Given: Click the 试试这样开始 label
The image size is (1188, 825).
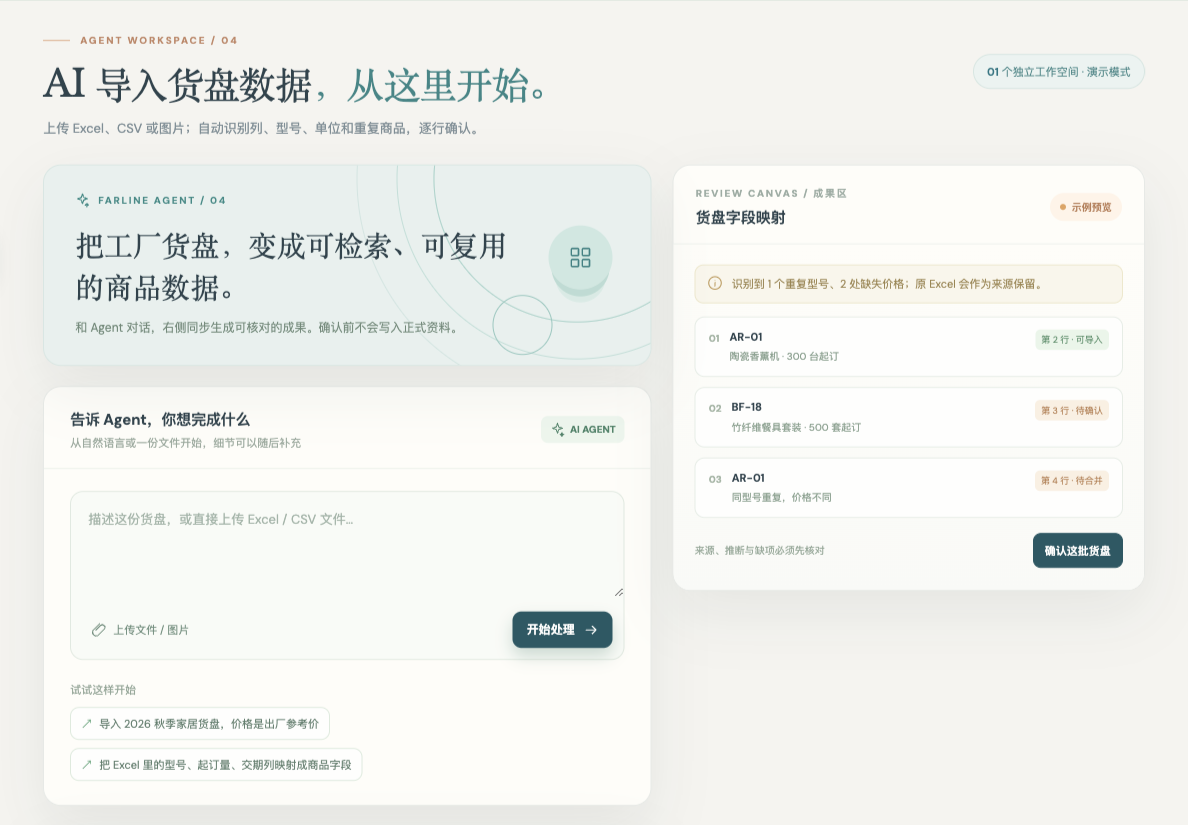Looking at the screenshot, I should (103, 690).
